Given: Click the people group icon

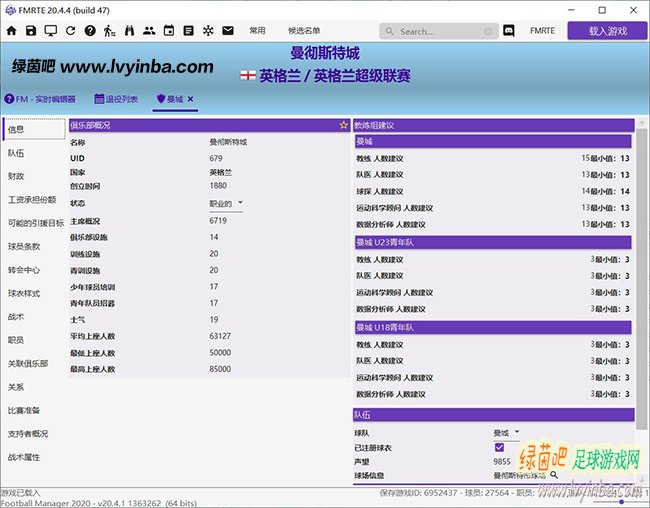Looking at the screenshot, I should pyautogui.click(x=149, y=31).
